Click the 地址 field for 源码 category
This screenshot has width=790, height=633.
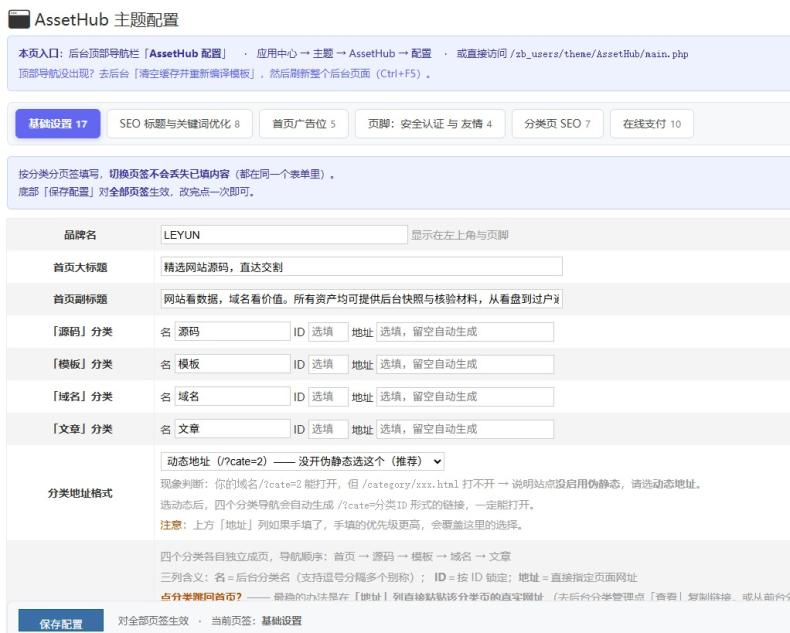pos(465,332)
